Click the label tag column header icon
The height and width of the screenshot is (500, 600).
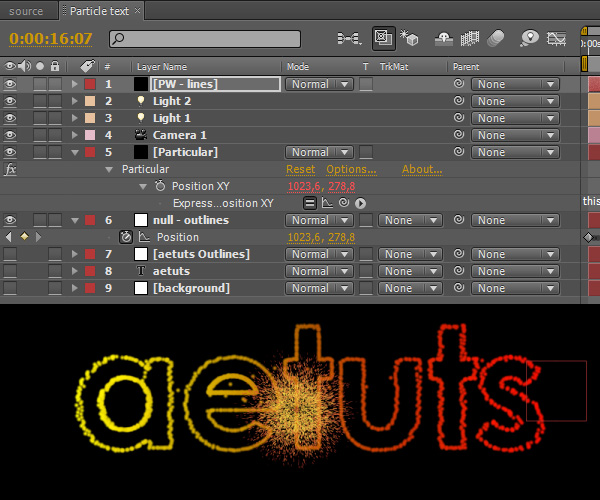click(88, 66)
